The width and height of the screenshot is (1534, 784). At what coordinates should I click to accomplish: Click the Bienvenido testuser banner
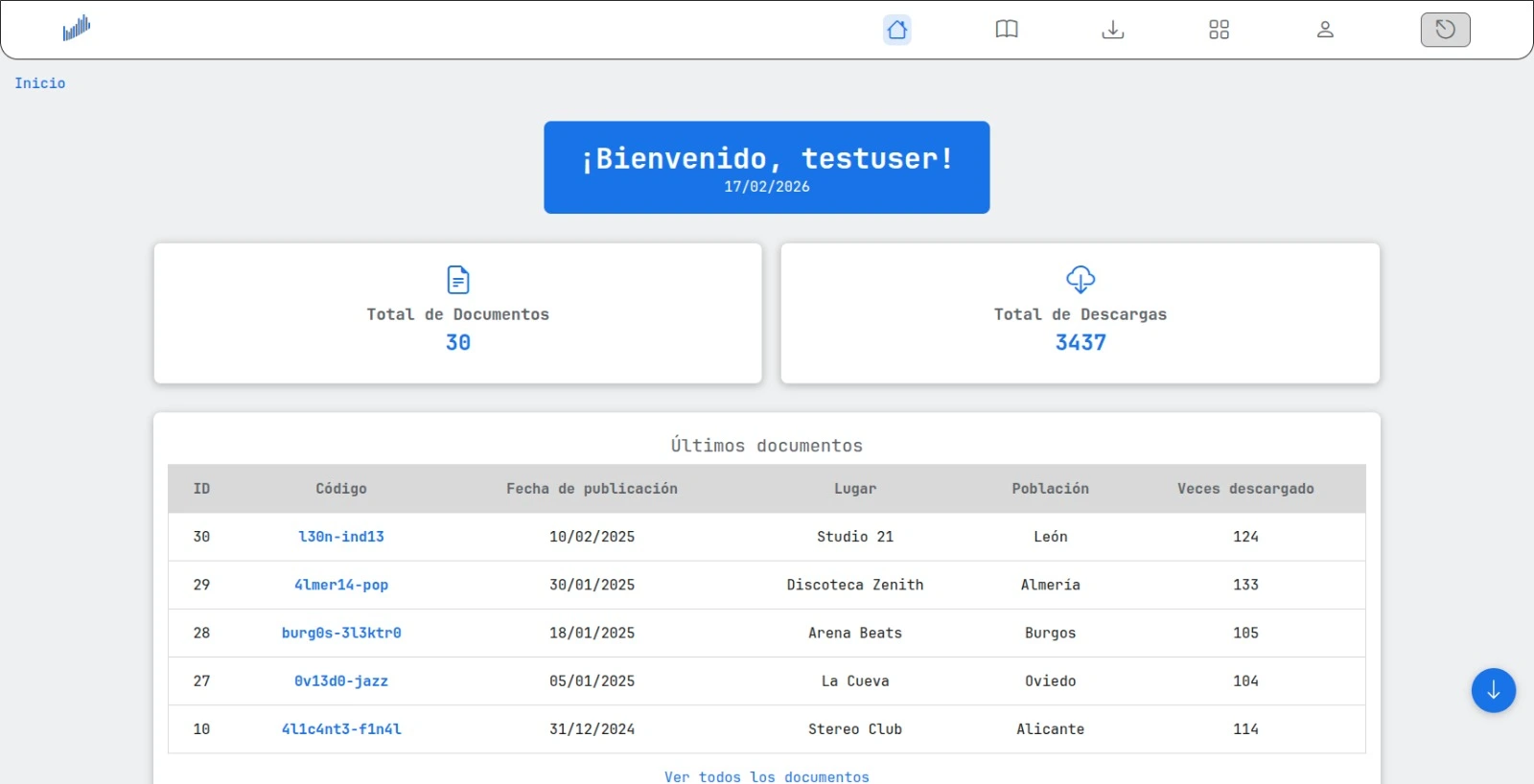(x=767, y=167)
